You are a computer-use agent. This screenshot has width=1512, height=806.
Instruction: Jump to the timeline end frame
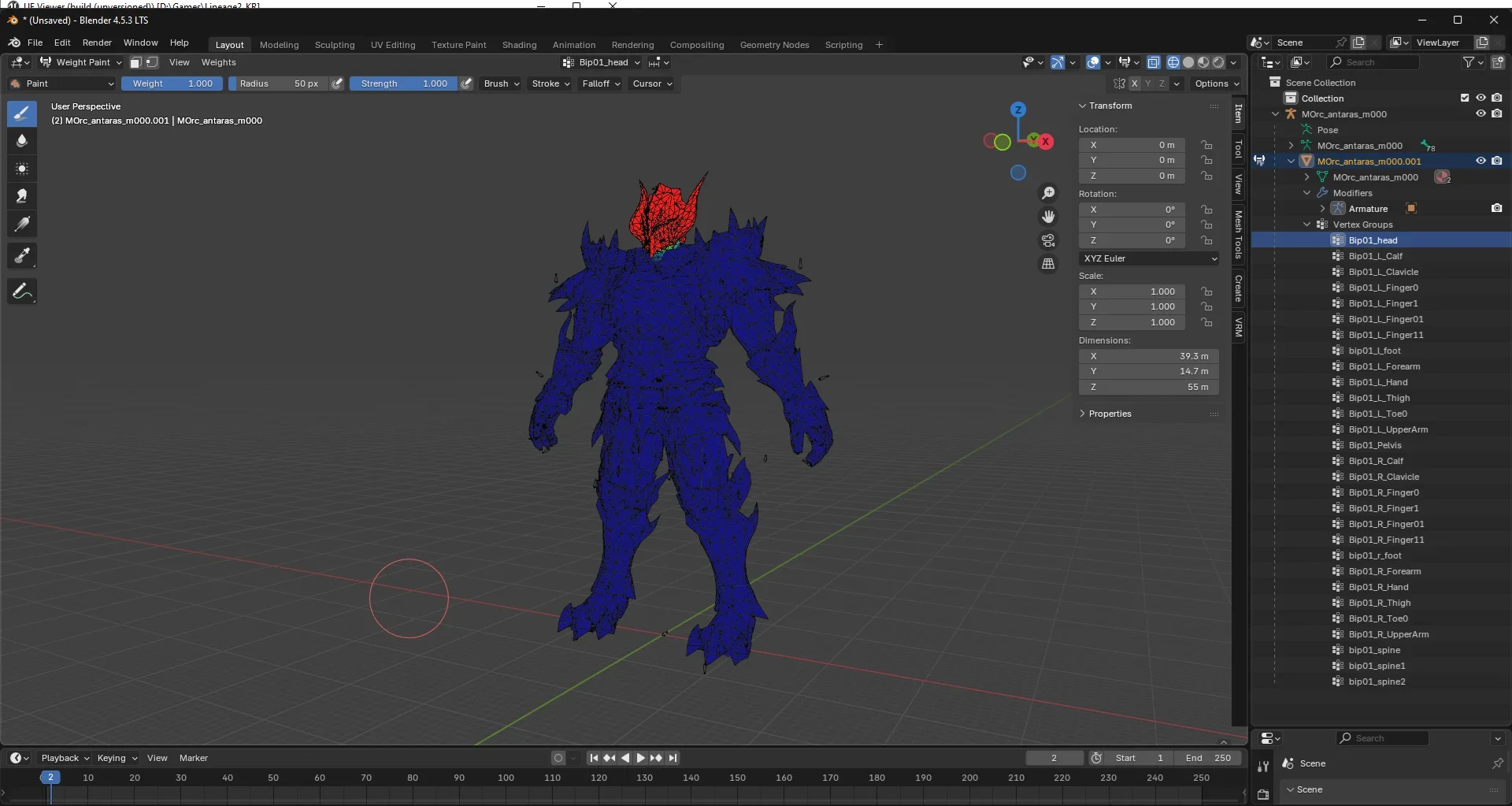tap(673, 758)
